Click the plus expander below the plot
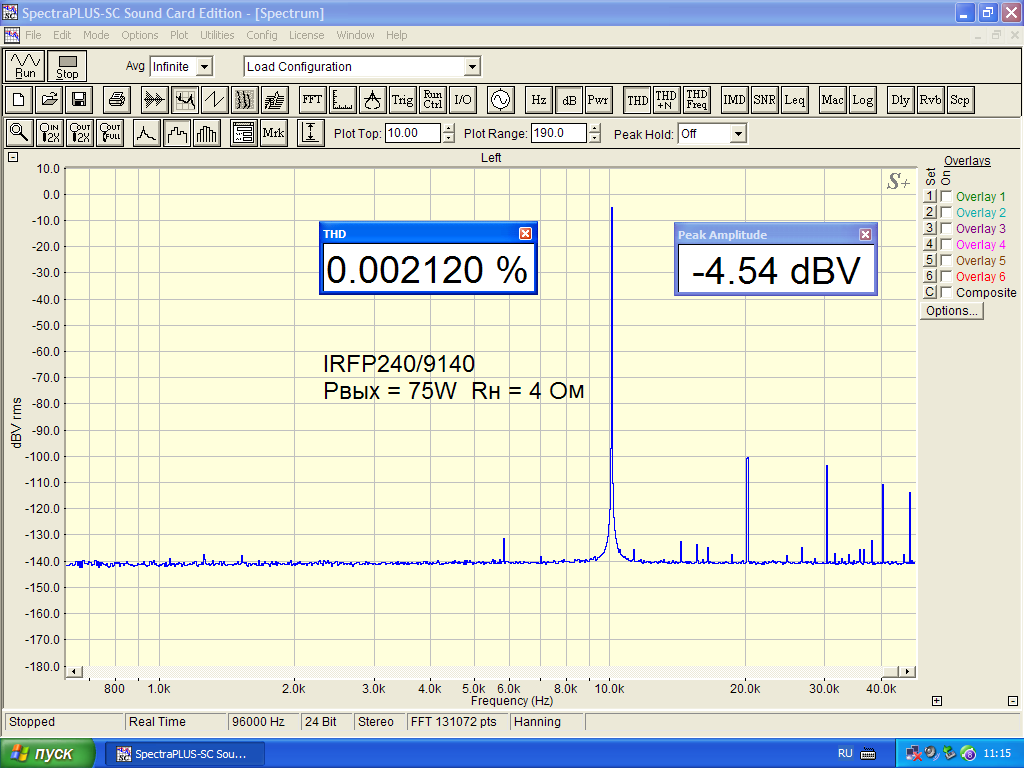The image size is (1024, 768). tap(936, 701)
